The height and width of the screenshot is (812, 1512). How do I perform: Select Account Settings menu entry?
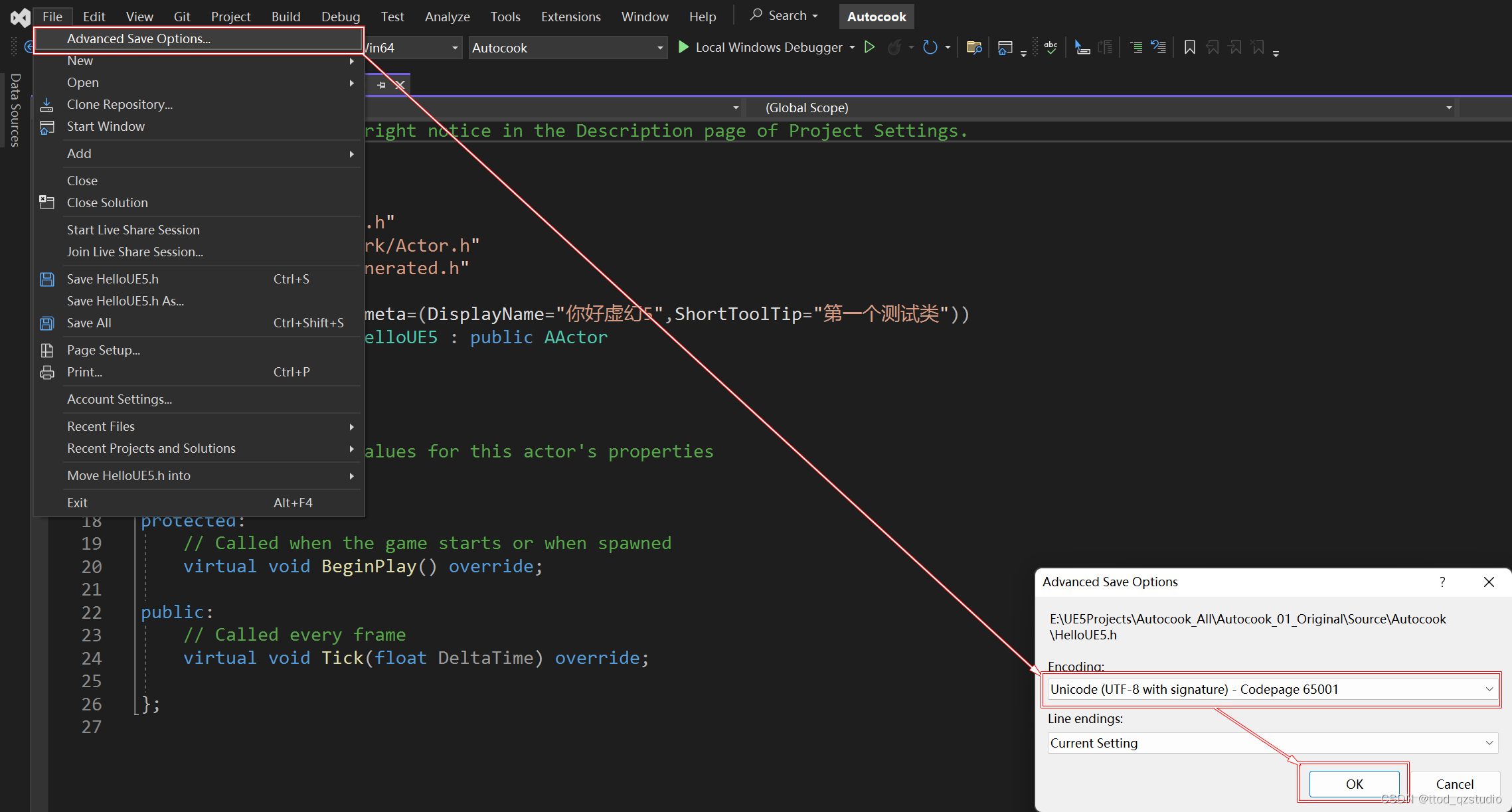pos(198,399)
